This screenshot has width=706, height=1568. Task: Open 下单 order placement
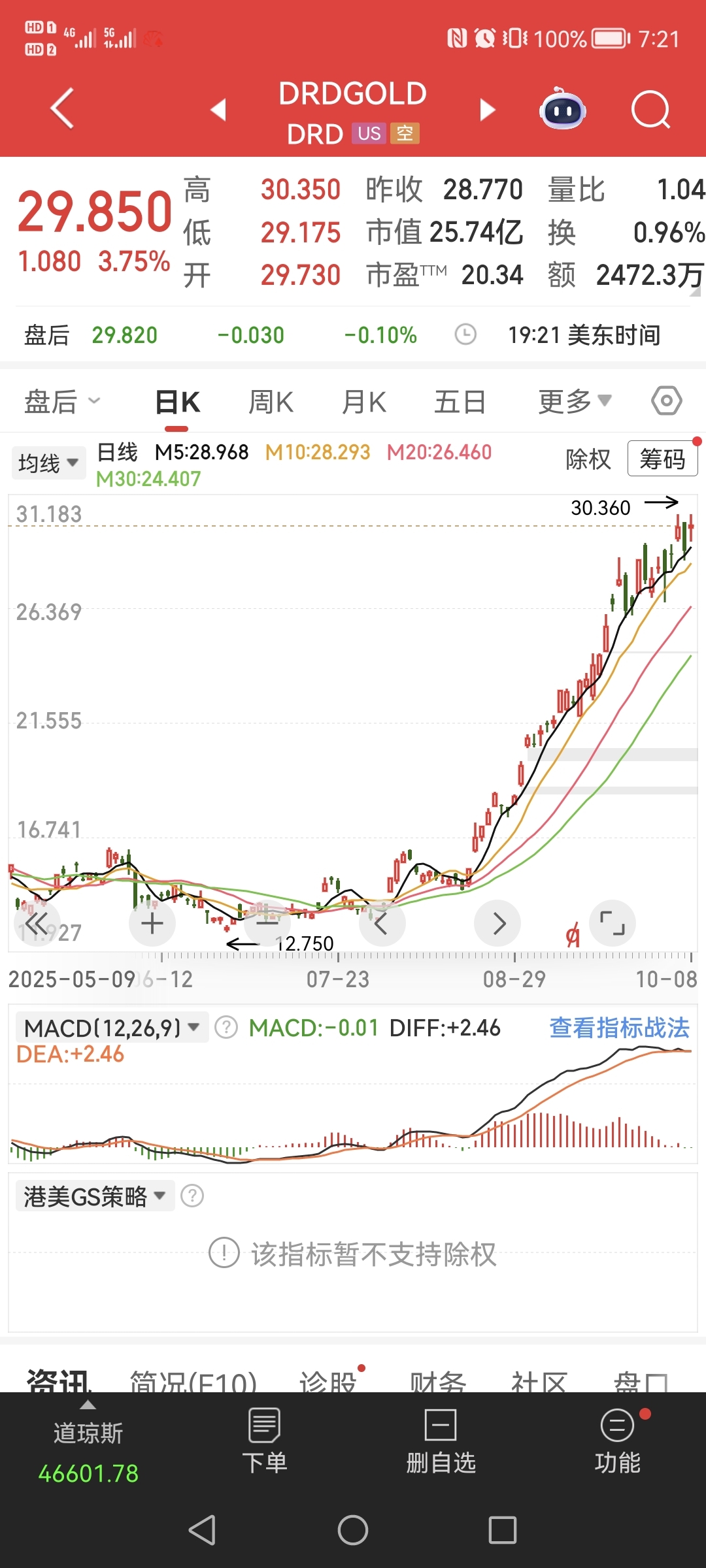click(265, 1441)
